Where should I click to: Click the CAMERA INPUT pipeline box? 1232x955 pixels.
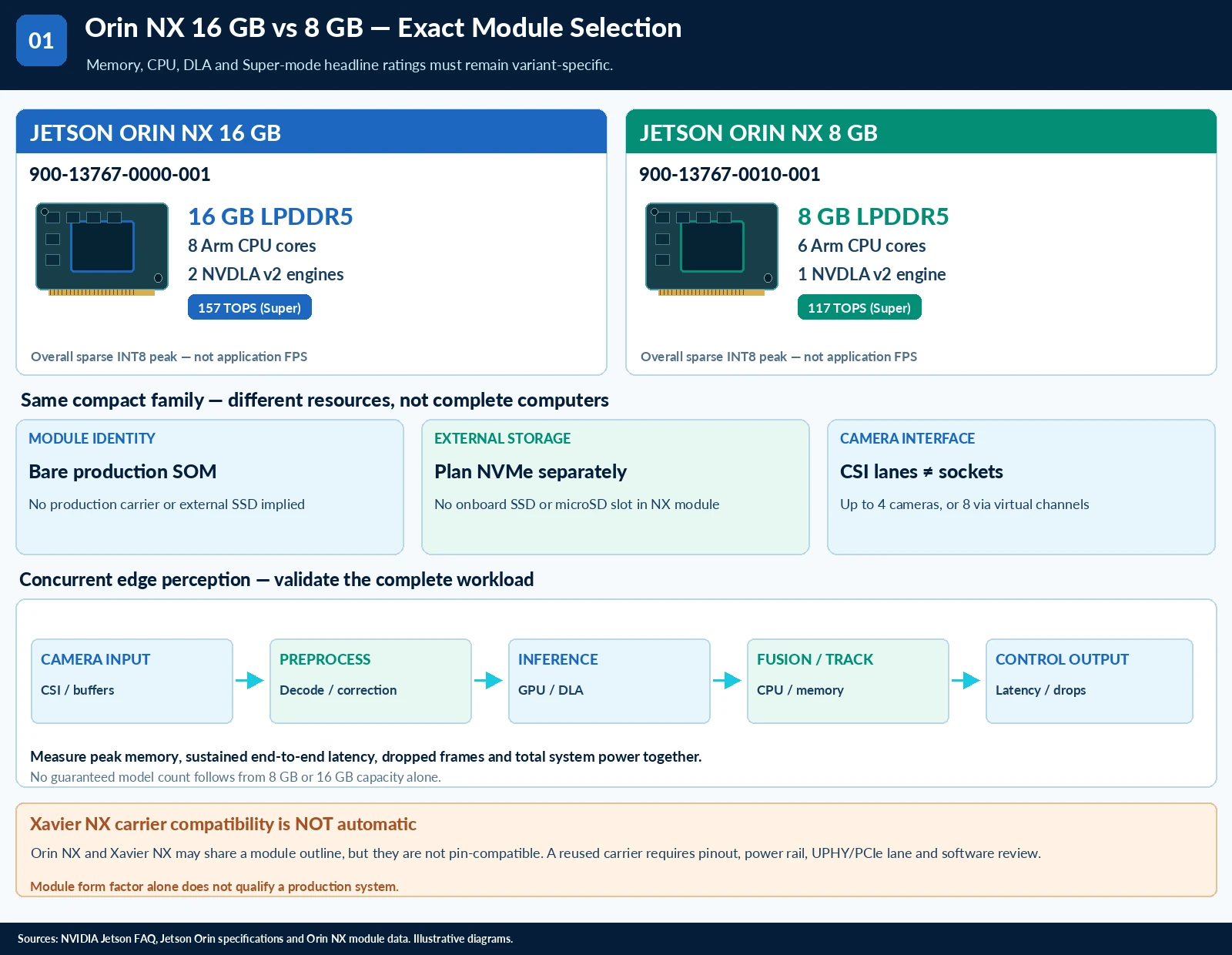point(132,681)
